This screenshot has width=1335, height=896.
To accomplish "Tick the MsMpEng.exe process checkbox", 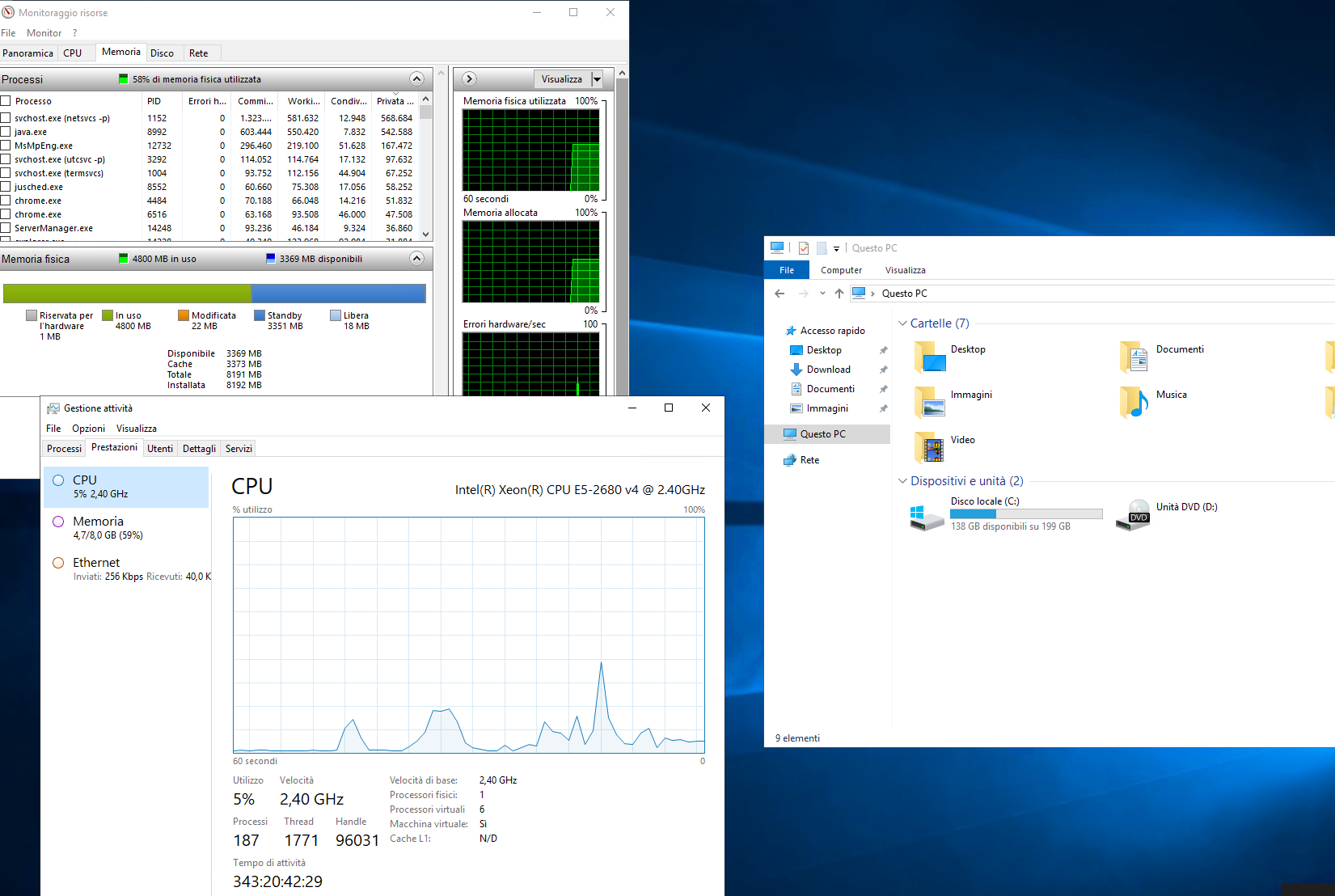I will 6,146.
